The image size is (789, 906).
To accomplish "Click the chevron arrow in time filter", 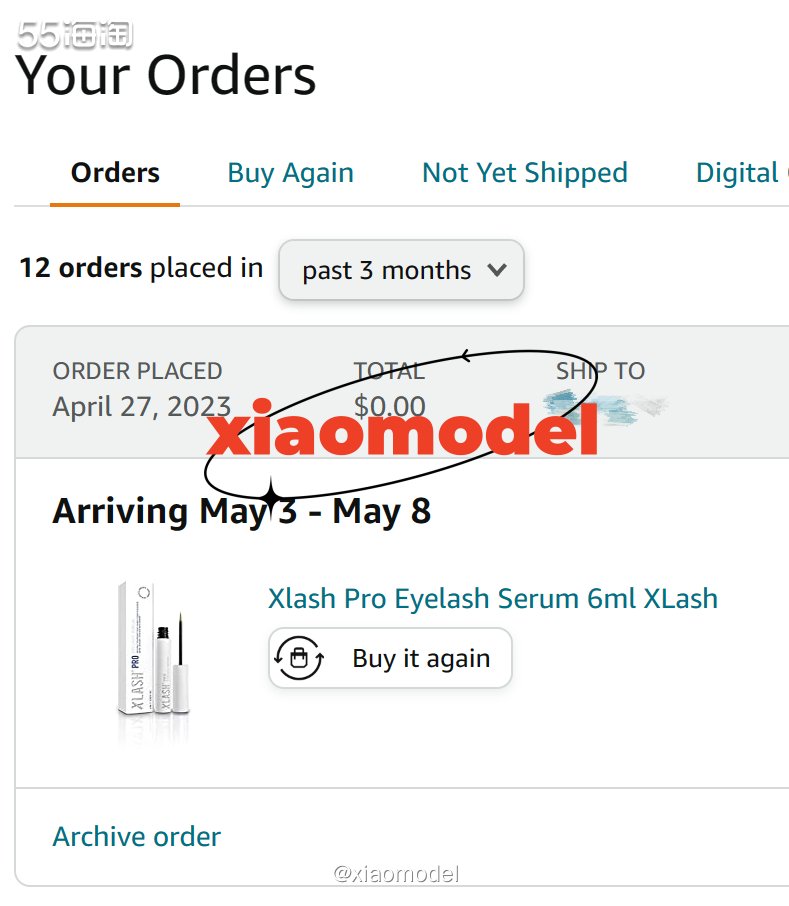I will [x=496, y=270].
